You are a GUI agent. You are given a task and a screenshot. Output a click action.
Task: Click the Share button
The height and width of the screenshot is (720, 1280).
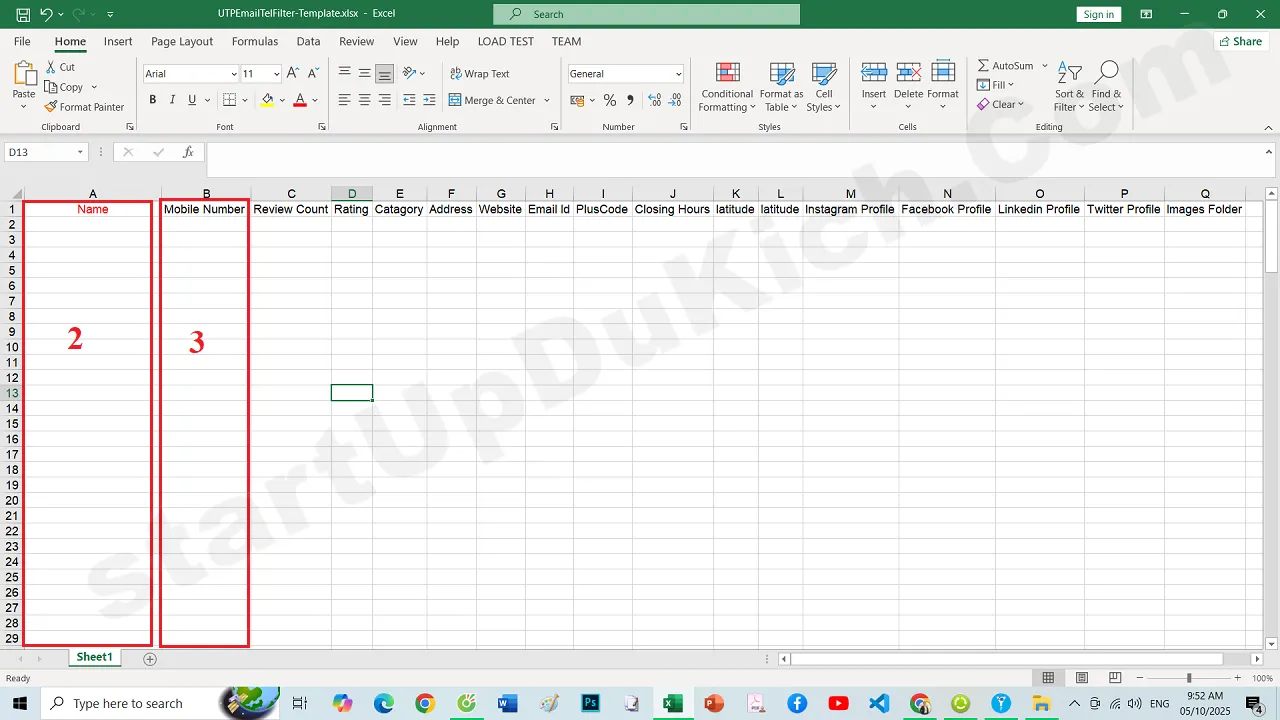tap(1240, 41)
